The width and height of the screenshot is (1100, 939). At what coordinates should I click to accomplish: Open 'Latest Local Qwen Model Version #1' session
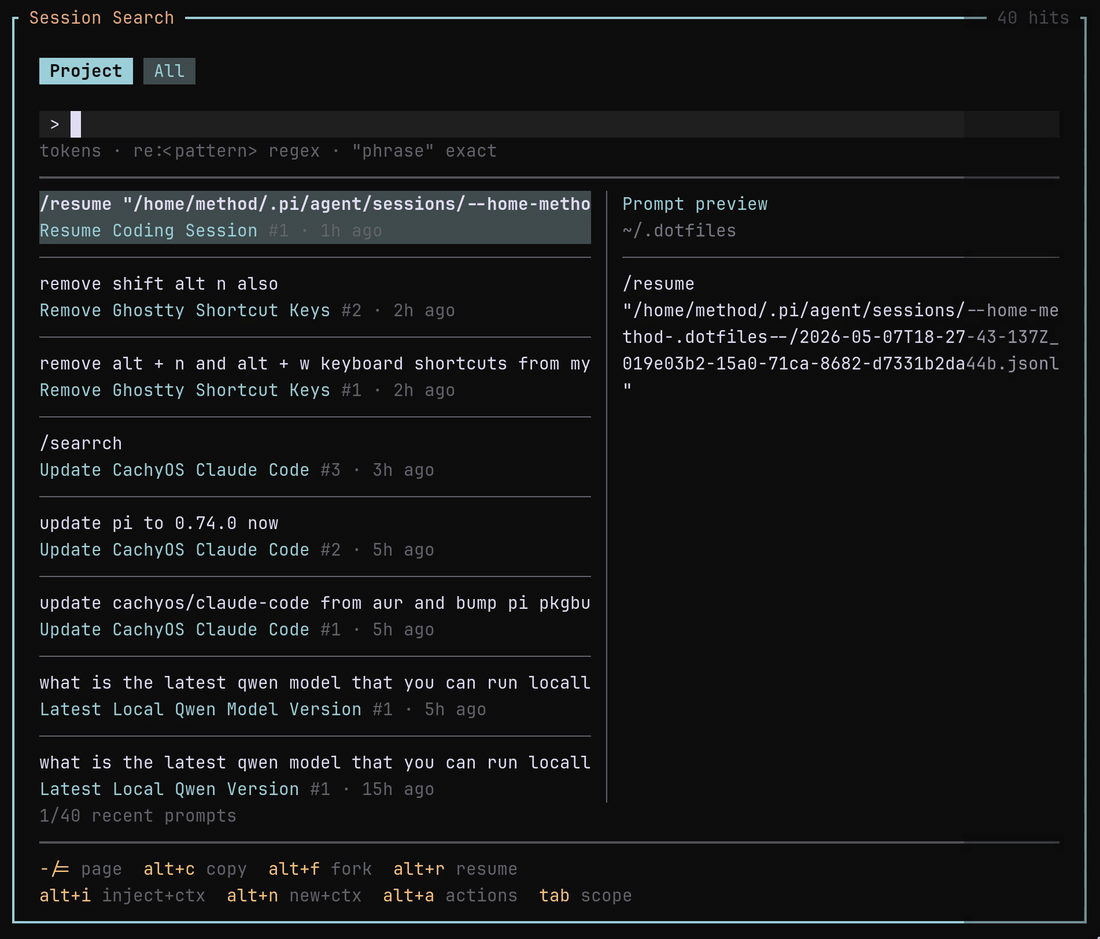coord(262,710)
